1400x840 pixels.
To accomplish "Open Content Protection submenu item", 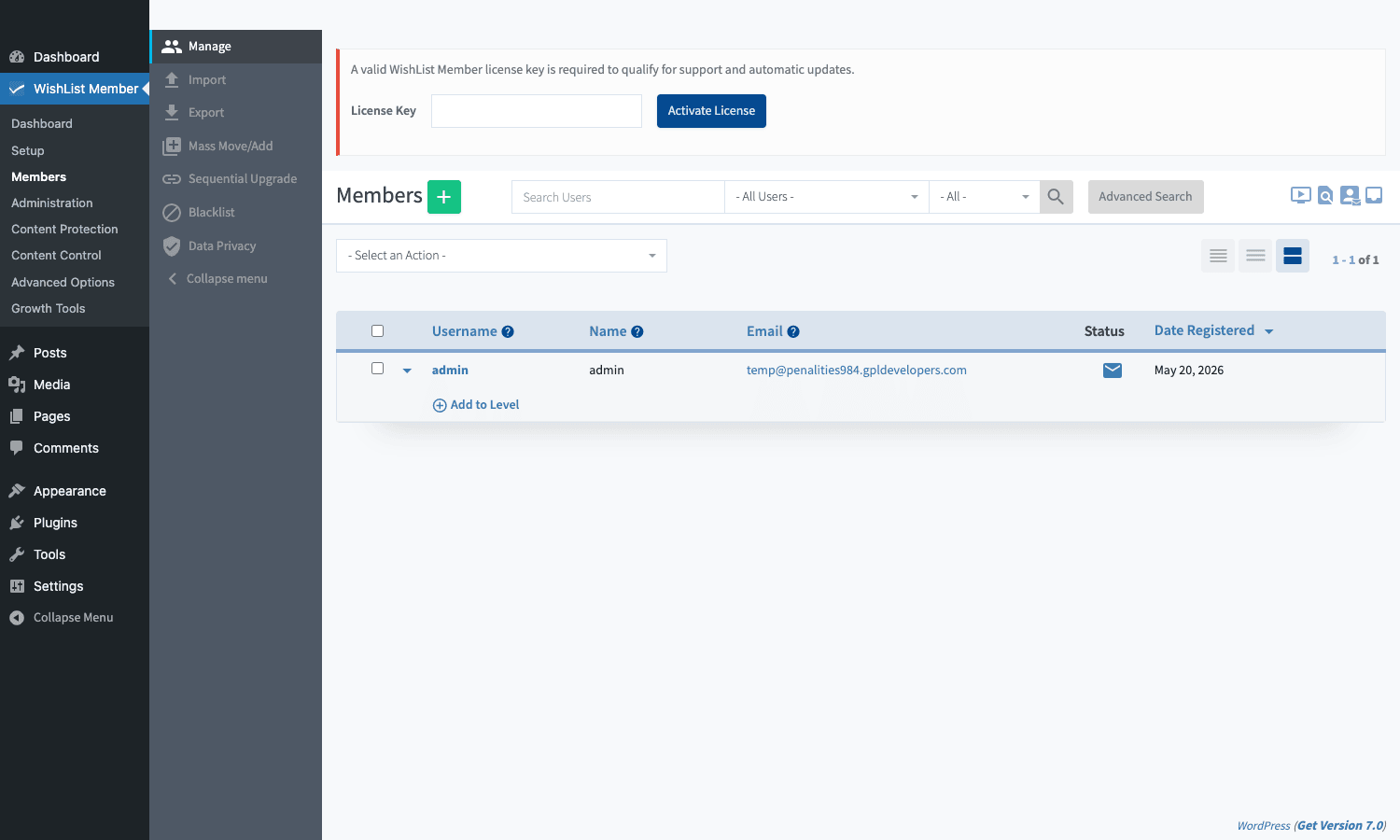I will click(x=64, y=229).
